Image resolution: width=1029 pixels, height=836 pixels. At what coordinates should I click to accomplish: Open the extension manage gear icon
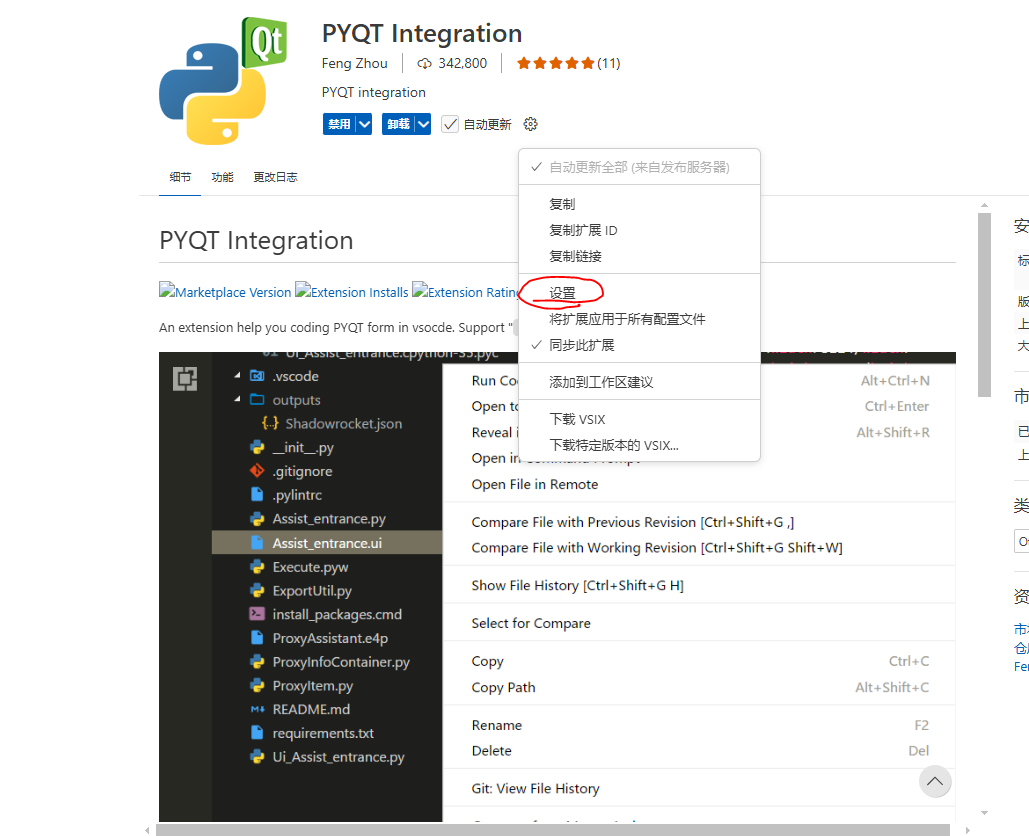click(x=530, y=124)
